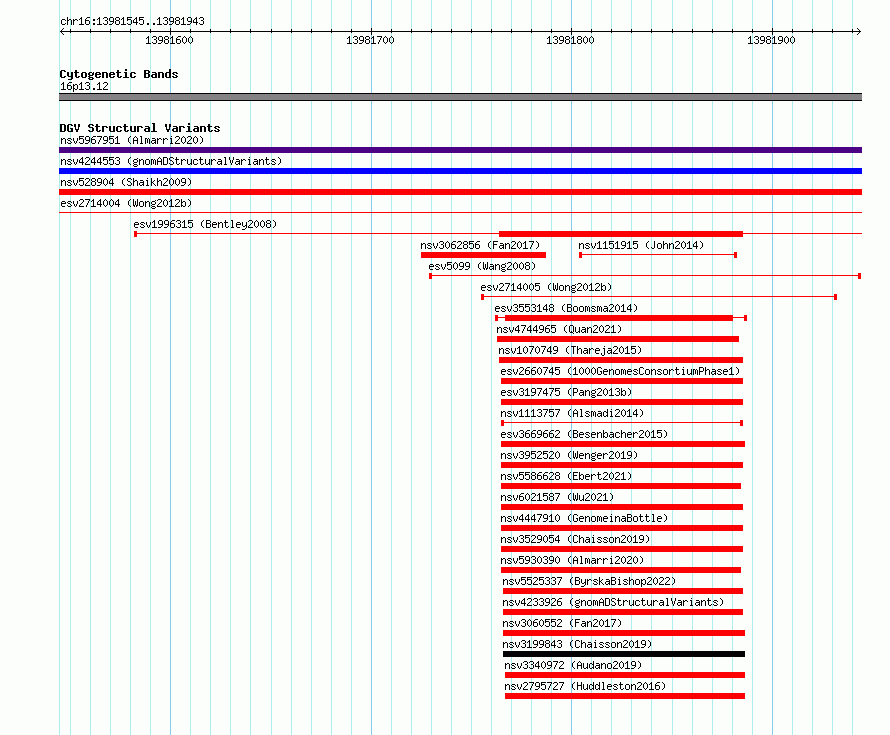Click the chr16:13981545..13981943 region label
Screen dimensions: 890x735
coord(132,21)
